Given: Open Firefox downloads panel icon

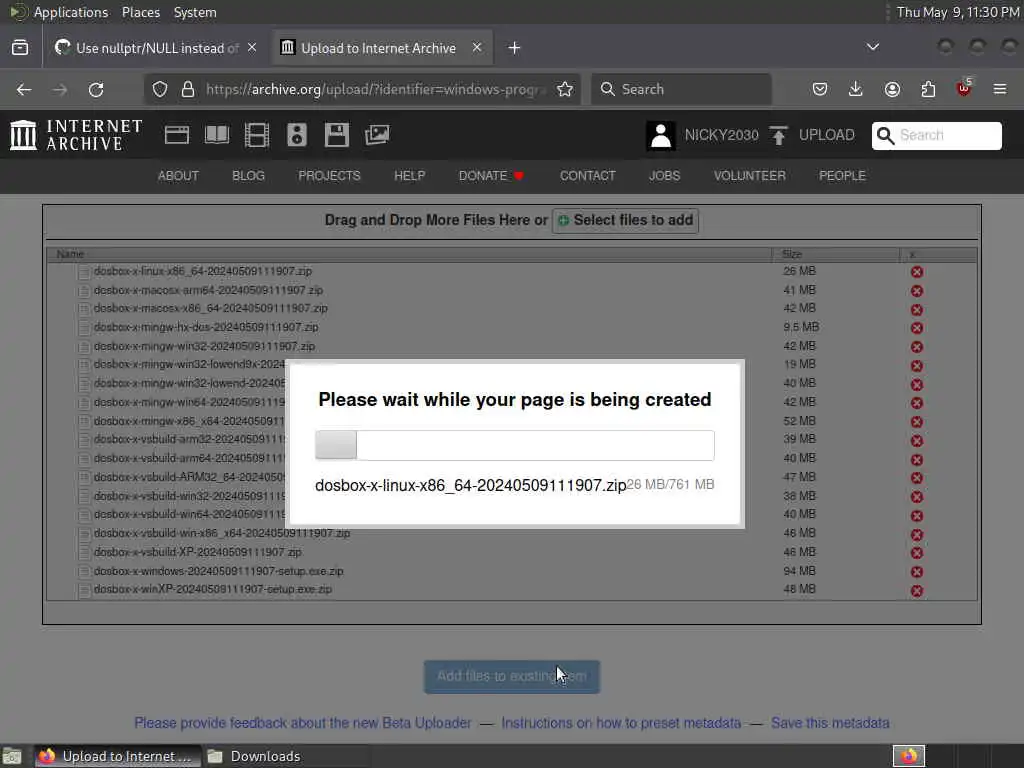Looking at the screenshot, I should (x=856, y=89).
